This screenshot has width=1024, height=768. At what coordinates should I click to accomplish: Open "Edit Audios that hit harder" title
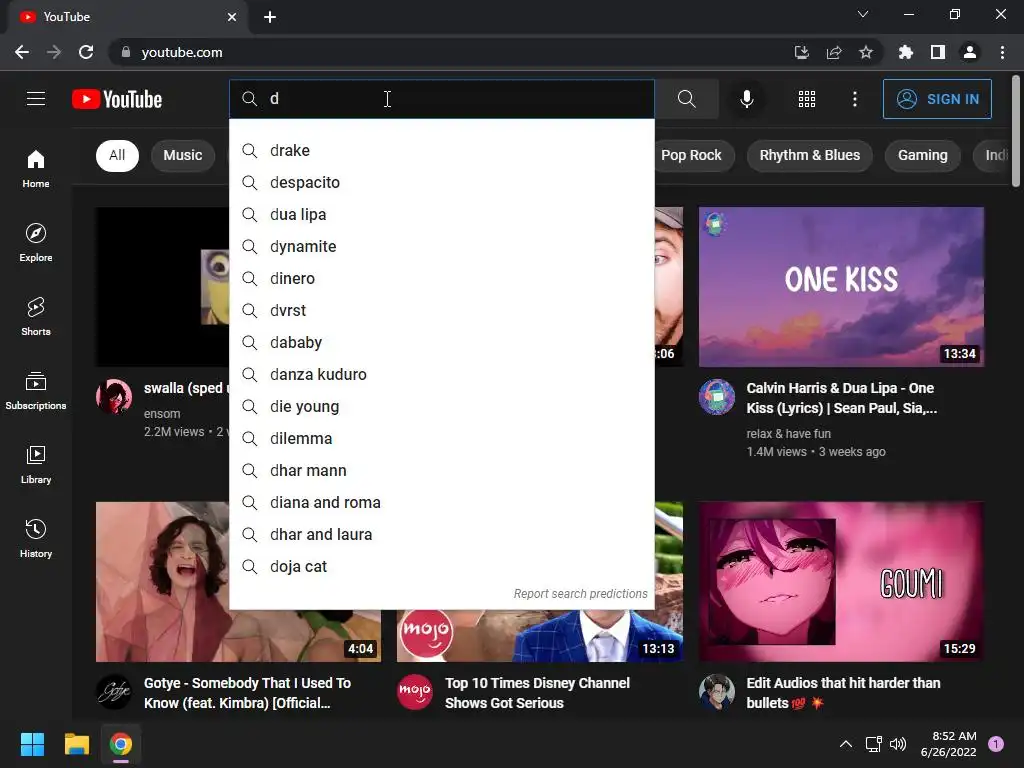[x=843, y=693]
